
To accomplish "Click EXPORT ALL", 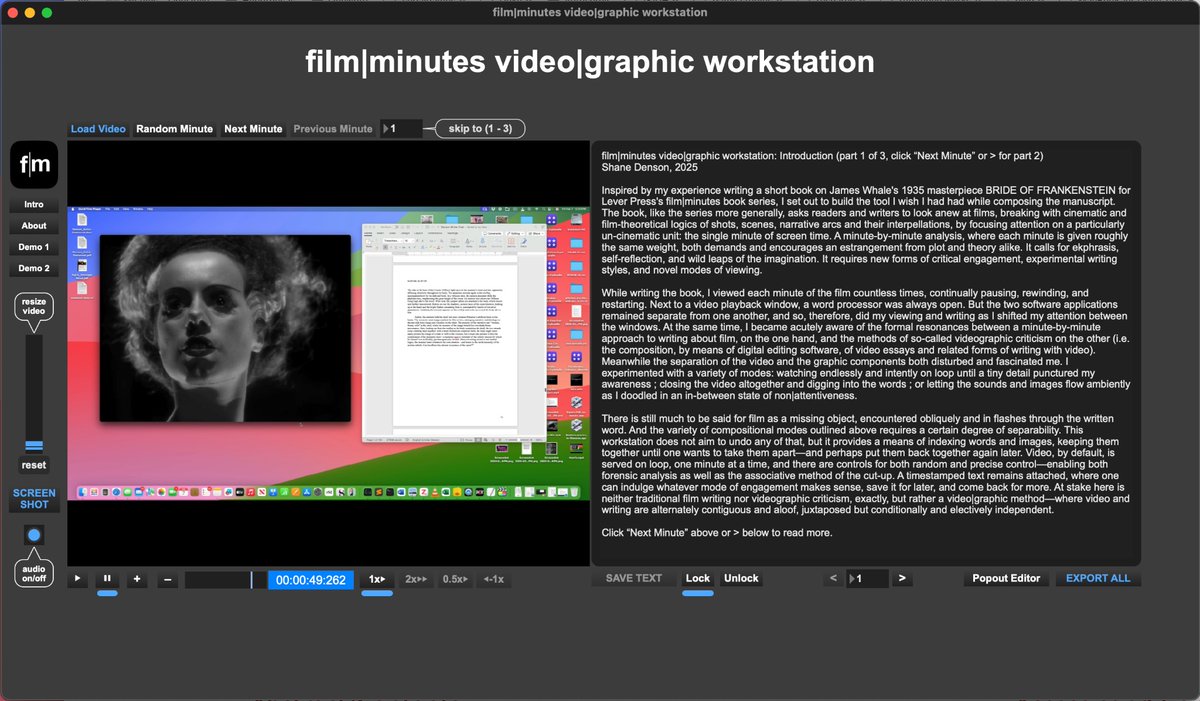I will coord(1098,578).
